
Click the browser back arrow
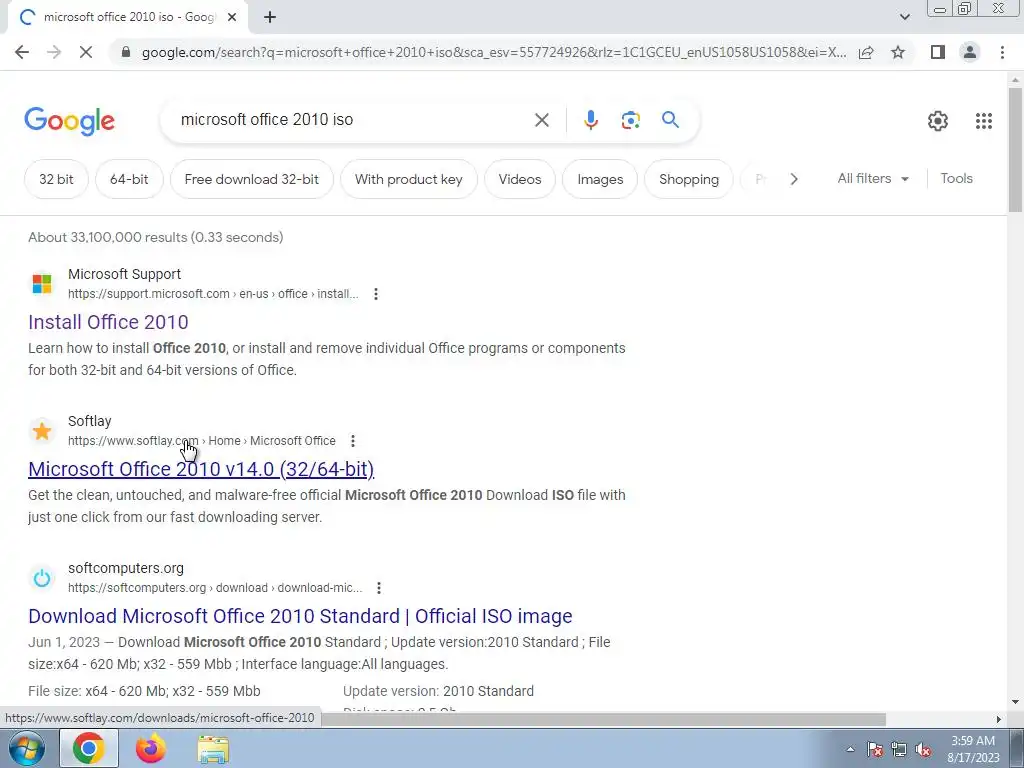(22, 52)
